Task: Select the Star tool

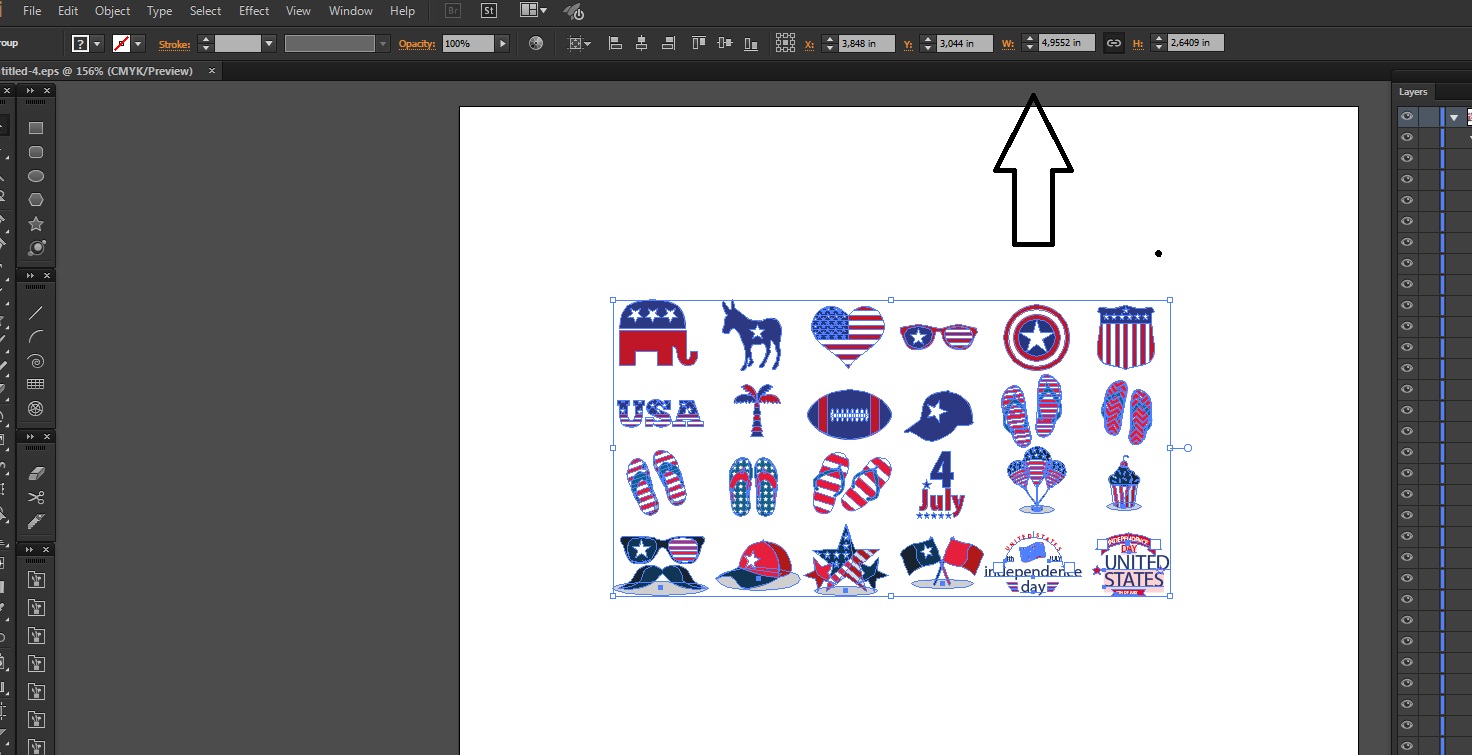Action: click(x=36, y=224)
